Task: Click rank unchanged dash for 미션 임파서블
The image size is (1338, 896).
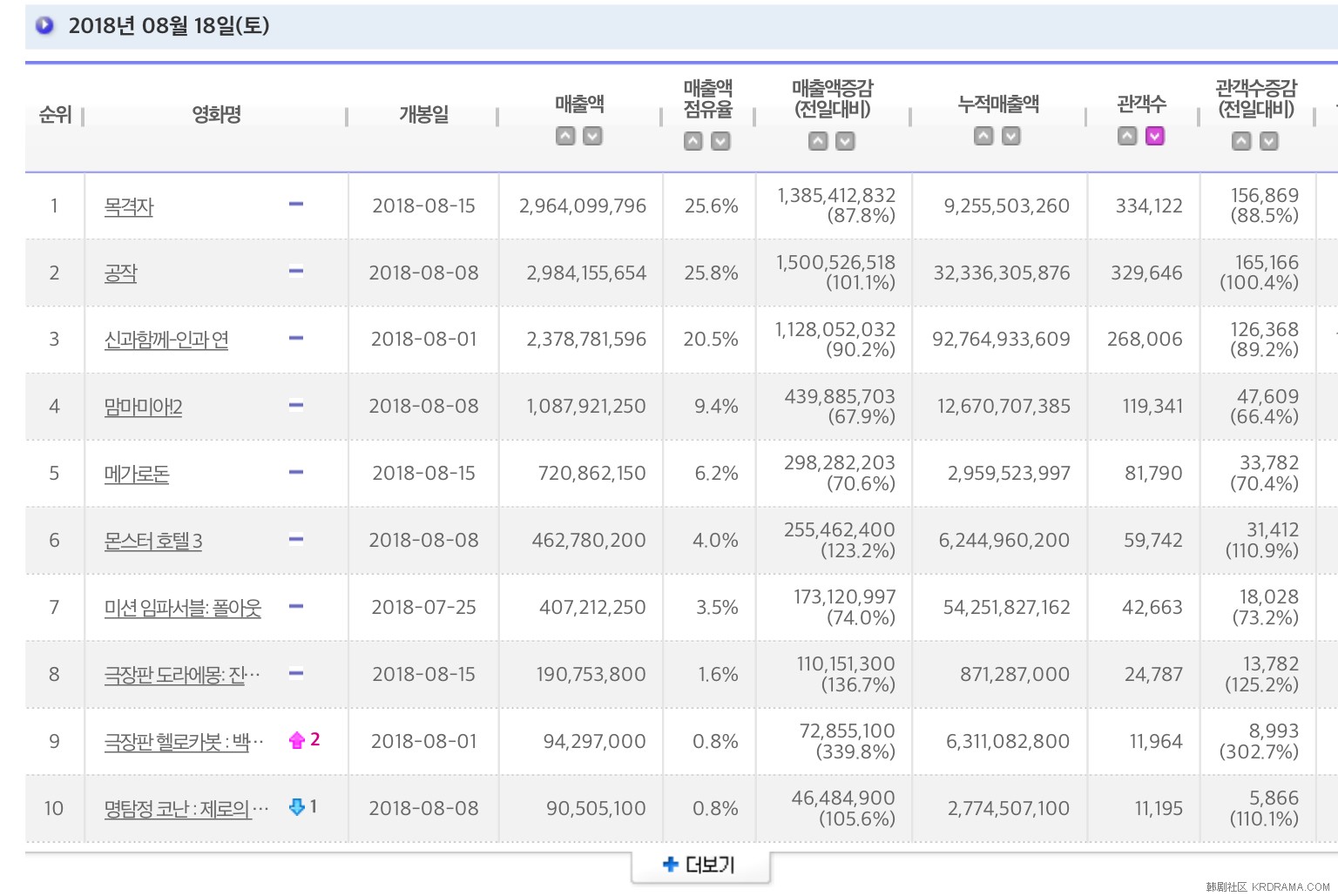Action: click(296, 606)
